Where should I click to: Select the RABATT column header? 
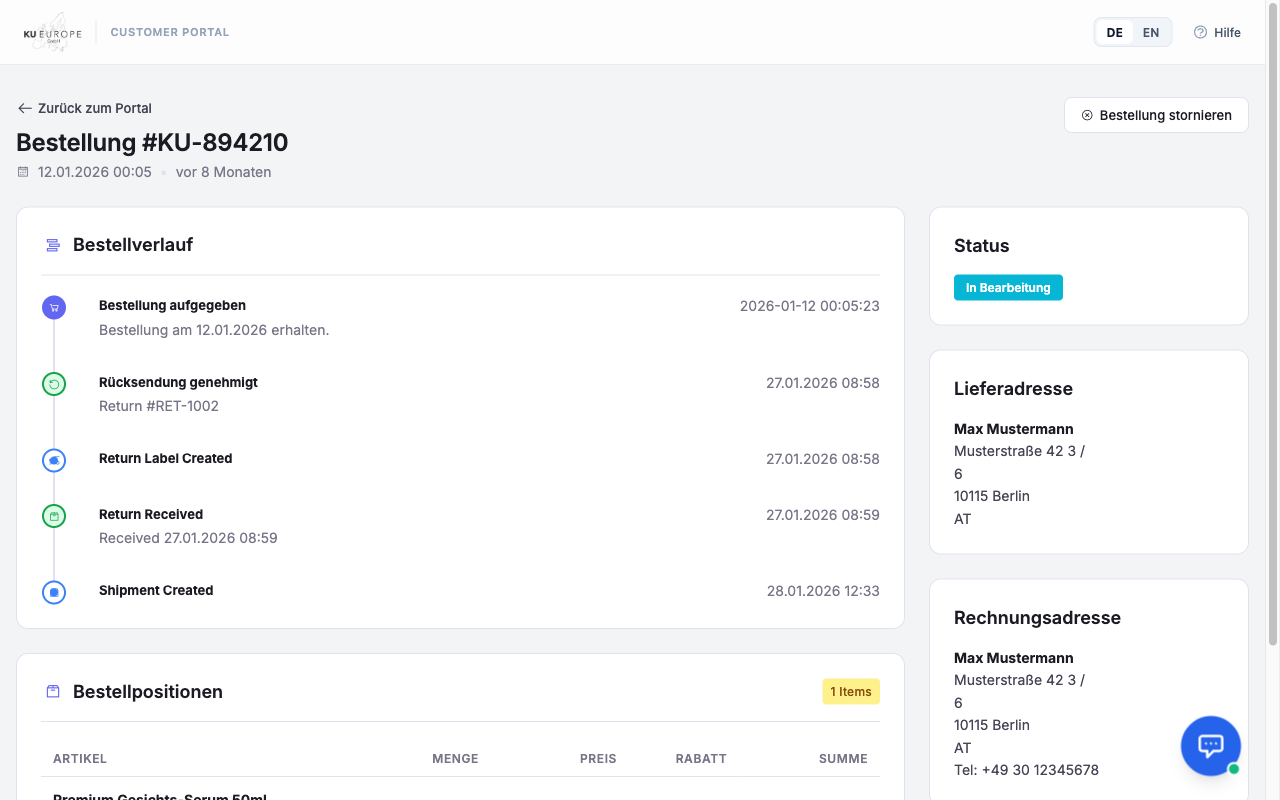point(701,758)
